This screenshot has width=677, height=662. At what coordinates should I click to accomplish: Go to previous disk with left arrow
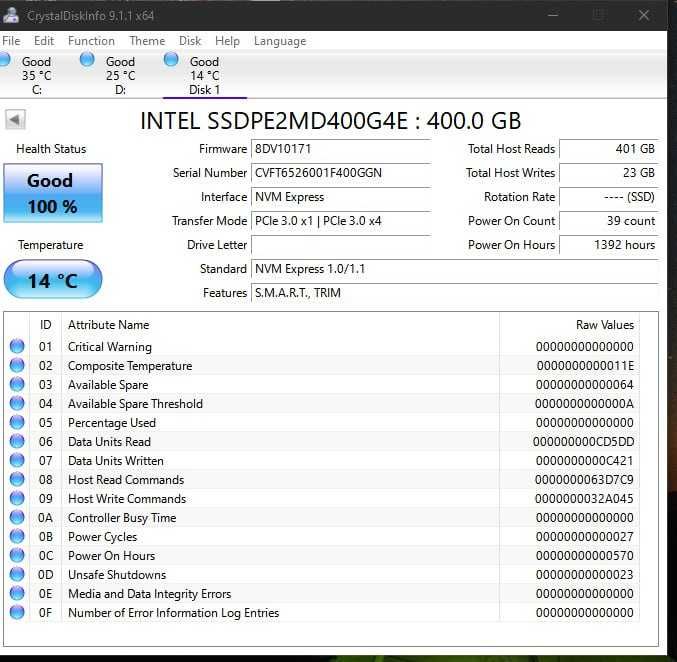[16, 120]
